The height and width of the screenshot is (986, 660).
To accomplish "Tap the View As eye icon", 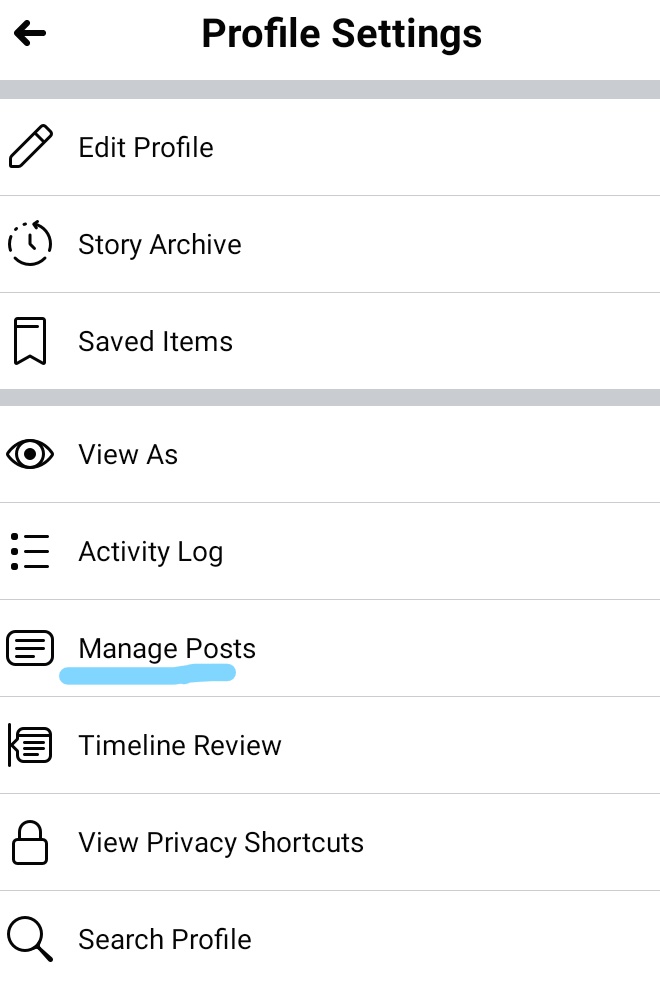I will tap(30, 455).
